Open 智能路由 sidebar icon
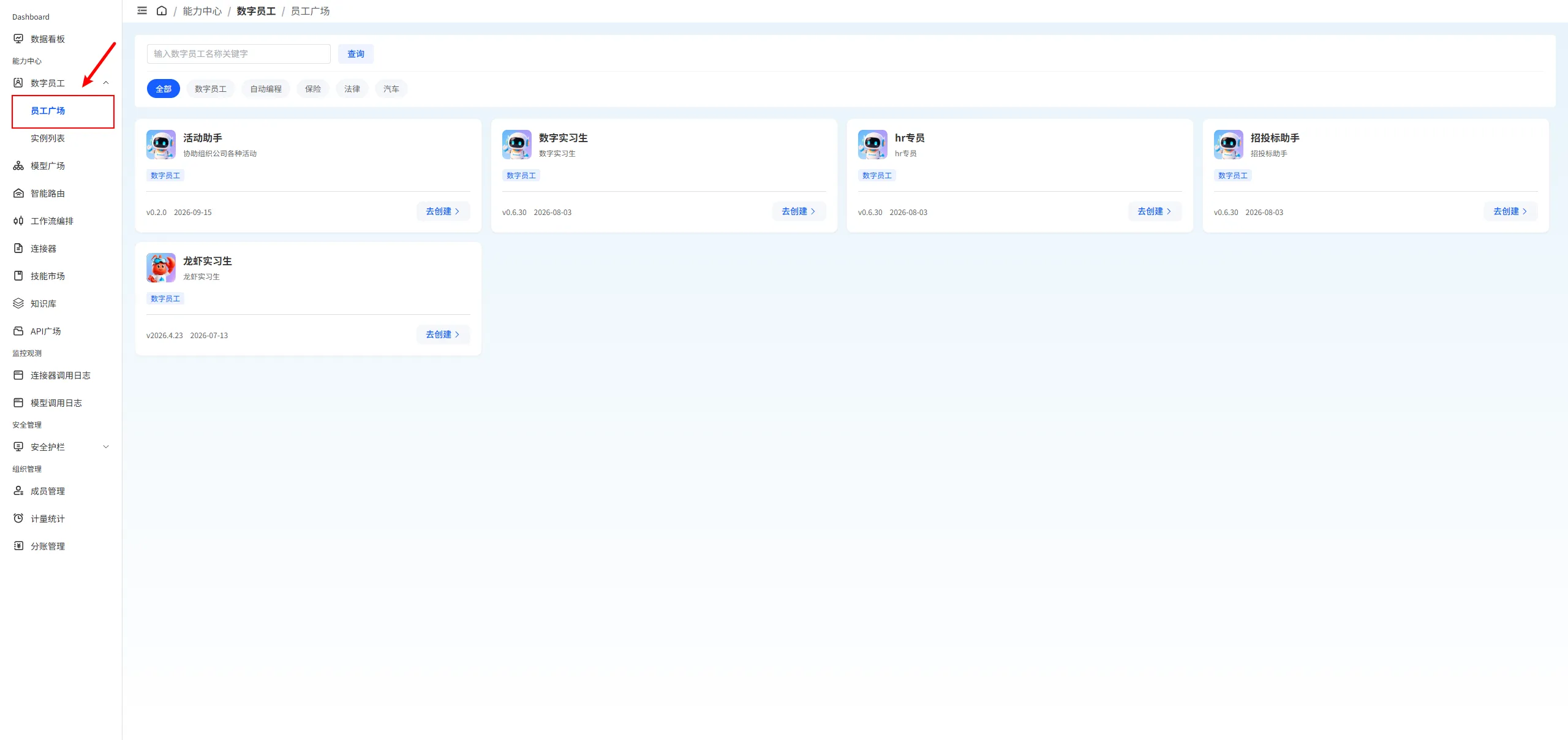 [x=18, y=193]
